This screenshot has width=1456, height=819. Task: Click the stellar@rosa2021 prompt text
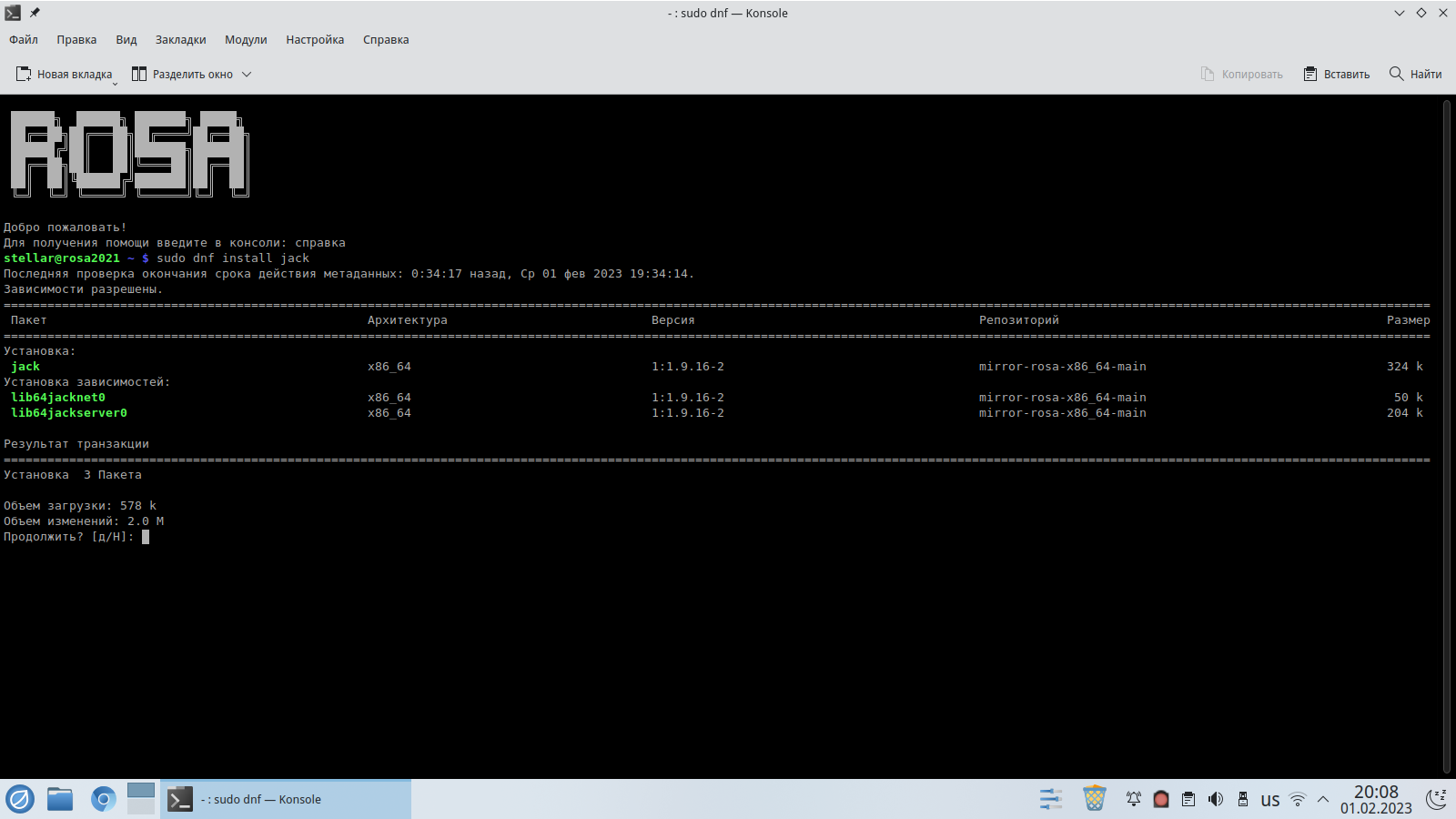(62, 258)
